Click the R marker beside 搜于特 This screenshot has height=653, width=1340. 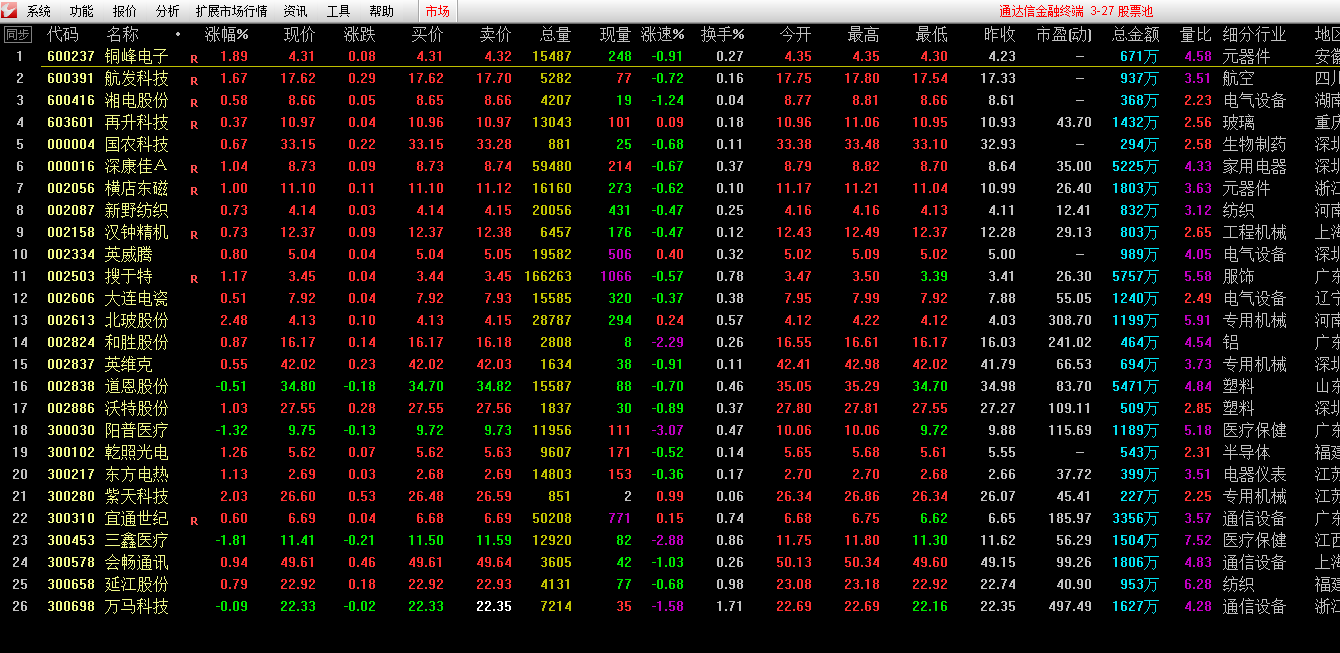(x=194, y=278)
